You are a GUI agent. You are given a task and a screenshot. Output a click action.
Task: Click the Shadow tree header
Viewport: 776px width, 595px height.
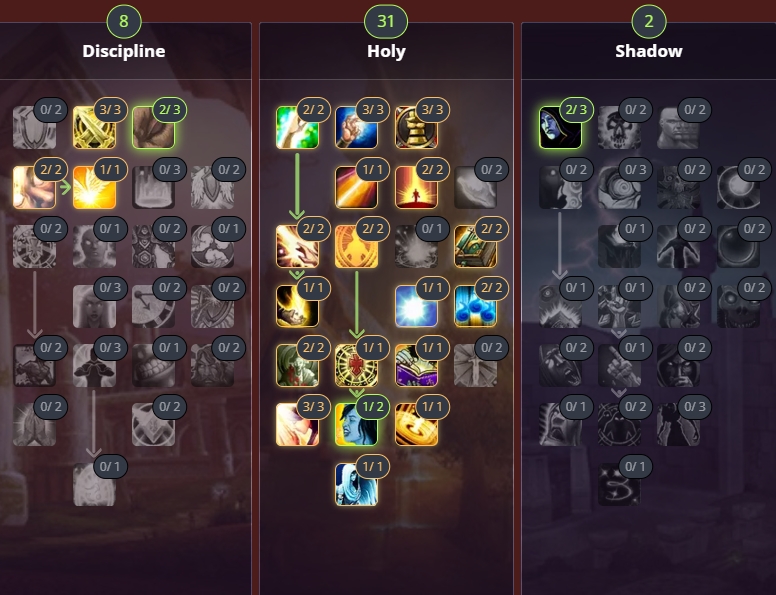(x=649, y=51)
